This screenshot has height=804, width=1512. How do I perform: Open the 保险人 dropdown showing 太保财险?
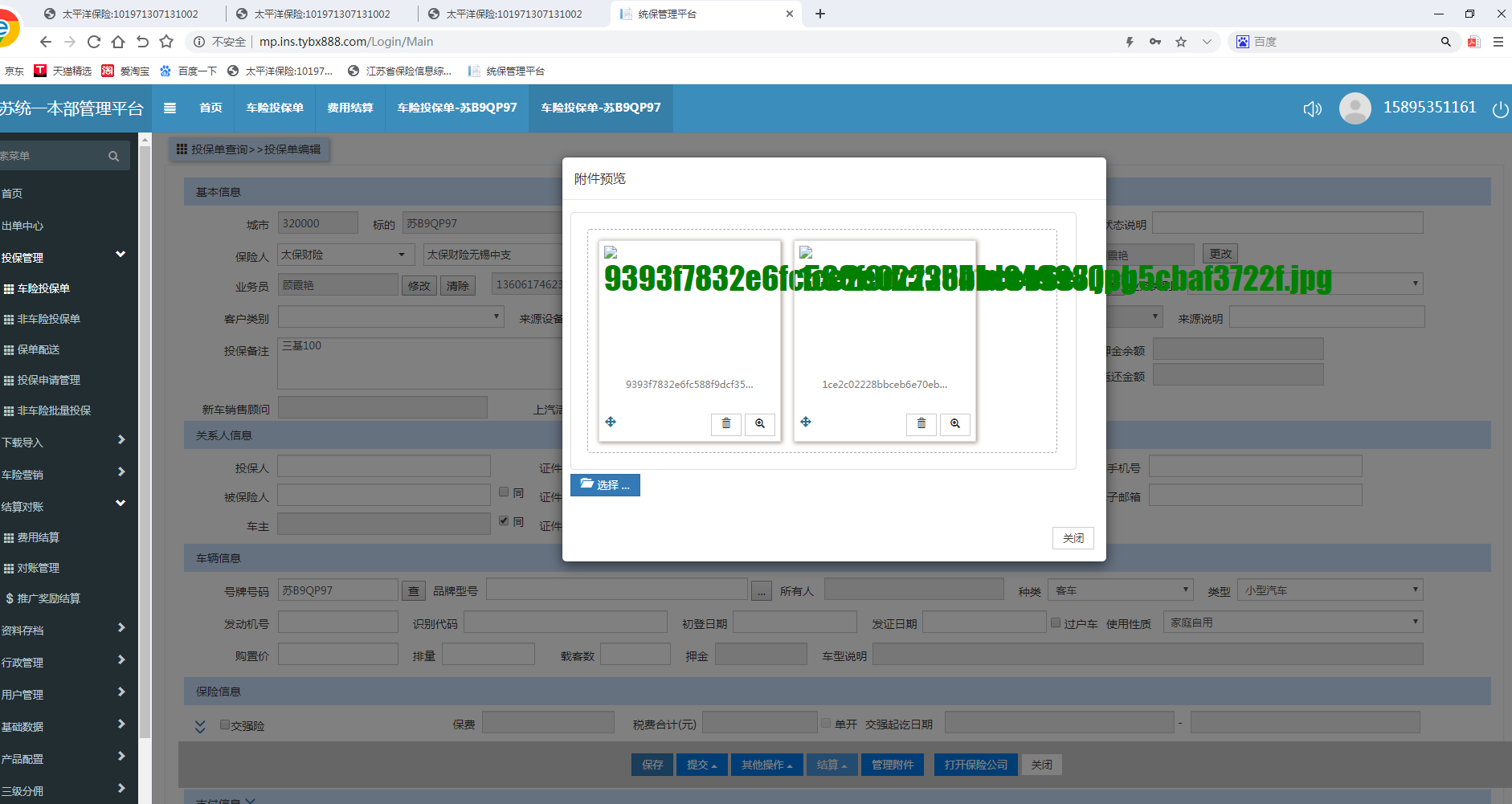[345, 255]
